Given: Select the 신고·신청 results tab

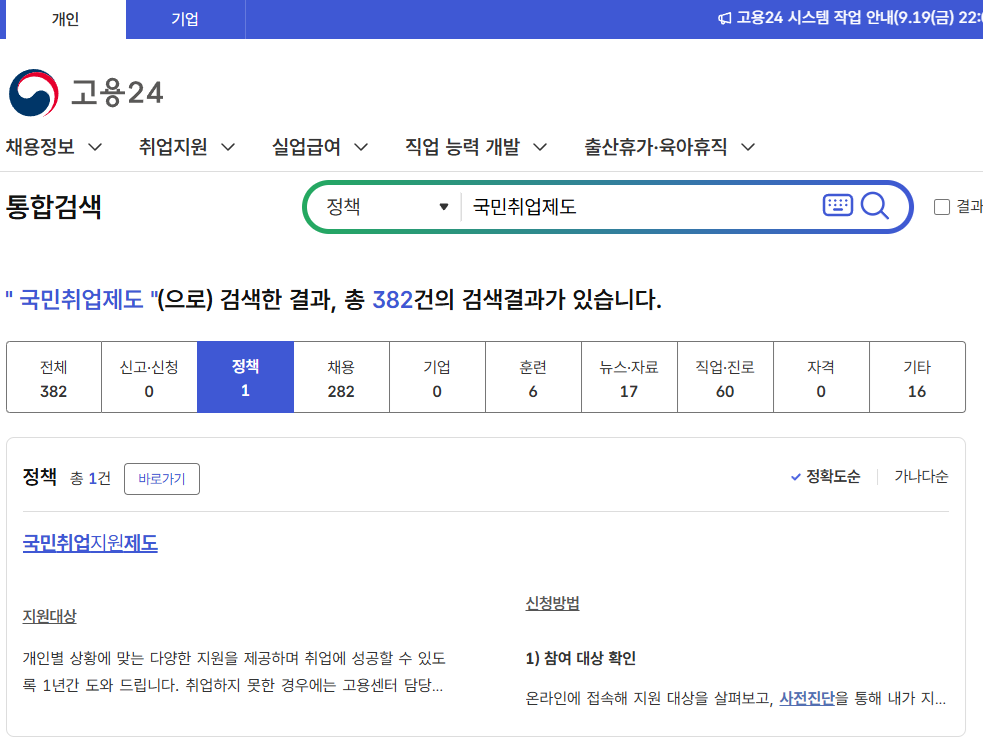Looking at the screenshot, I should point(149,377).
